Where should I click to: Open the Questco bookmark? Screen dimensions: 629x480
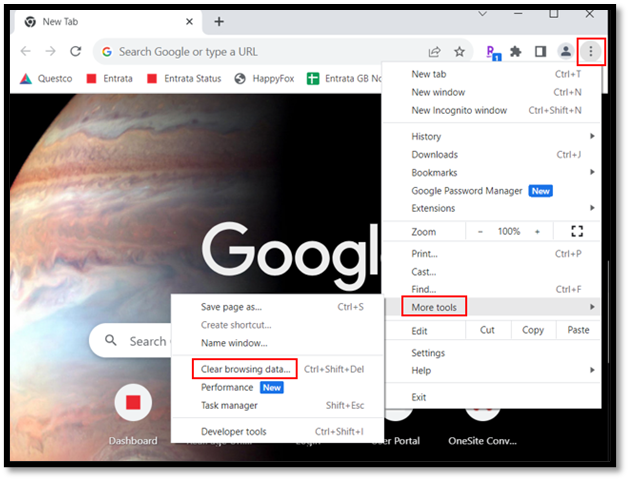tap(46, 79)
